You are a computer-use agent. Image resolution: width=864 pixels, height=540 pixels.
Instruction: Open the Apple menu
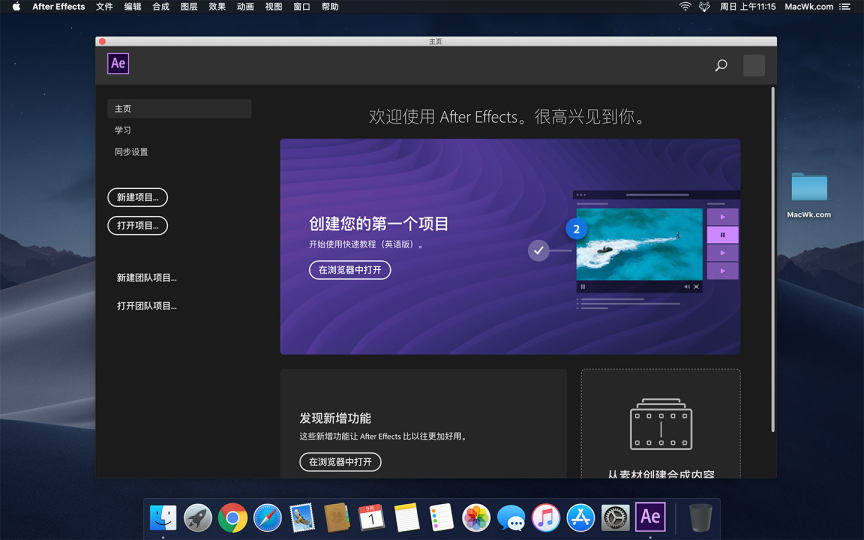[x=17, y=7]
